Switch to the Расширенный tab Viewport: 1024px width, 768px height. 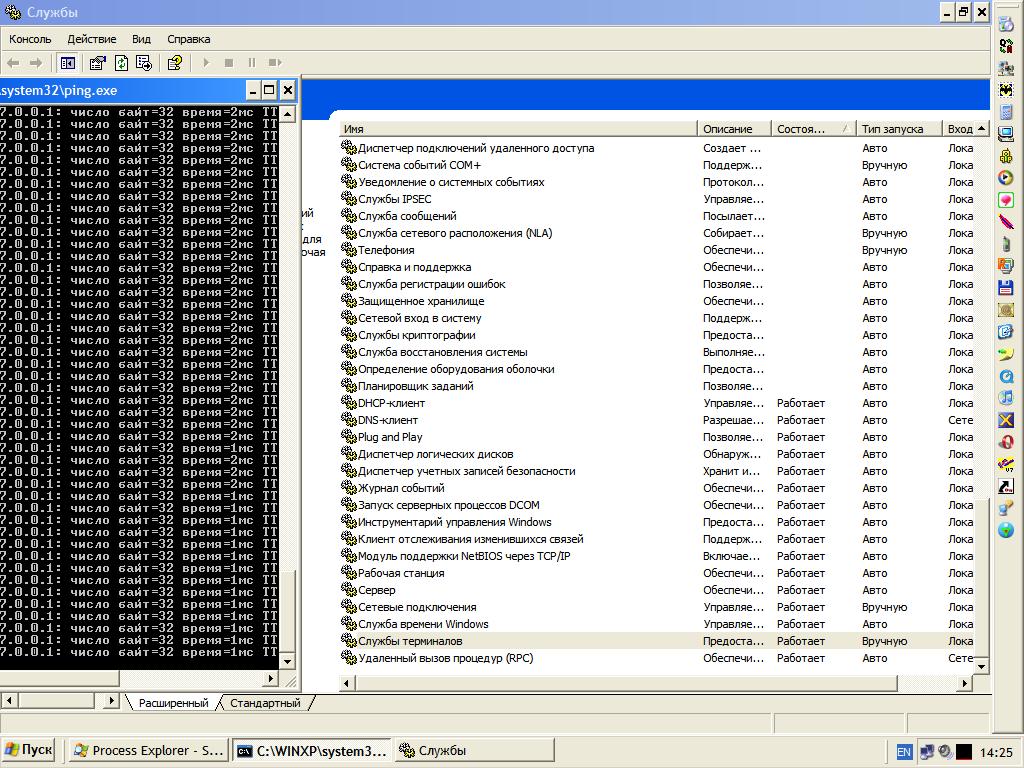(x=173, y=703)
